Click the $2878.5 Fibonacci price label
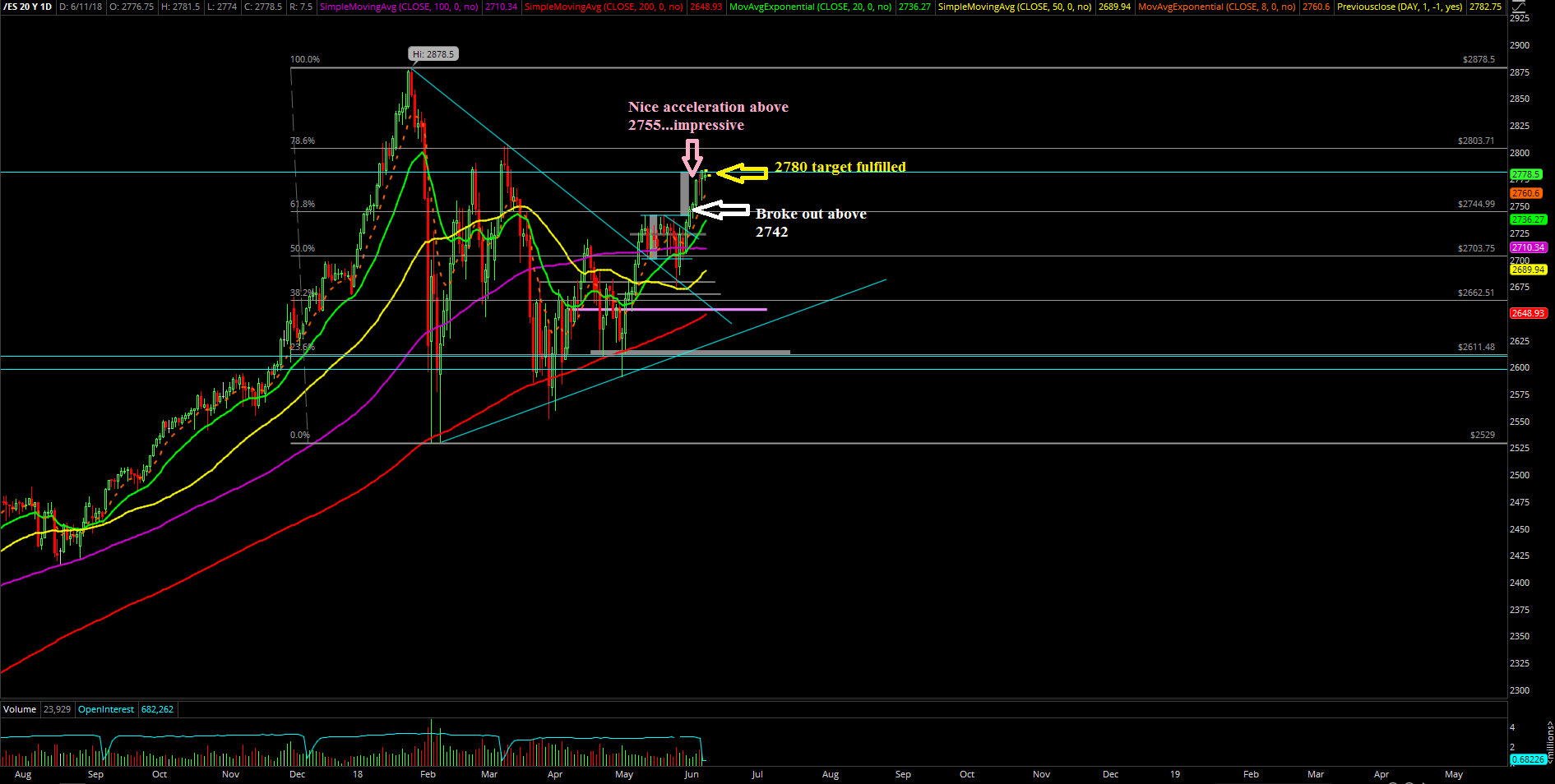Viewport: 1555px width, 784px height. (x=1479, y=59)
